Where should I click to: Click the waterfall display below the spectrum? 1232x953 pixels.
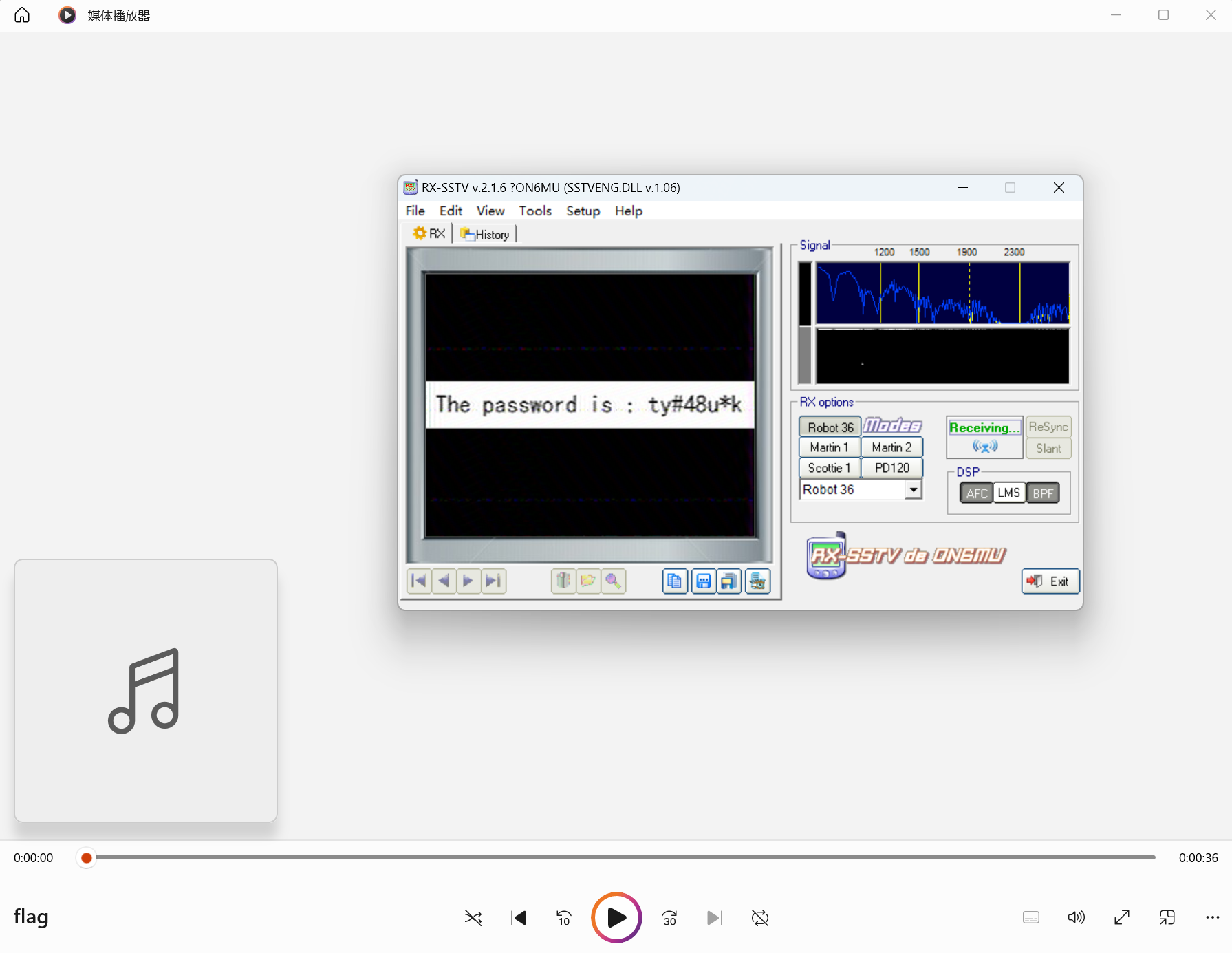pos(942,356)
